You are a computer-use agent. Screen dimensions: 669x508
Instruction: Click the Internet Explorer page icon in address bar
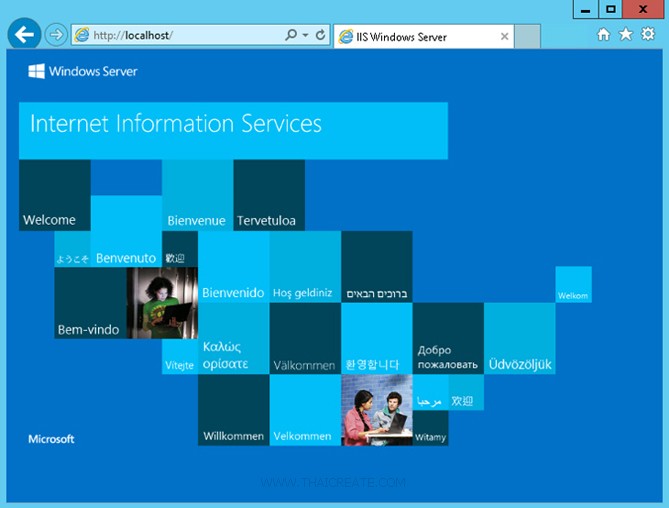click(81, 35)
